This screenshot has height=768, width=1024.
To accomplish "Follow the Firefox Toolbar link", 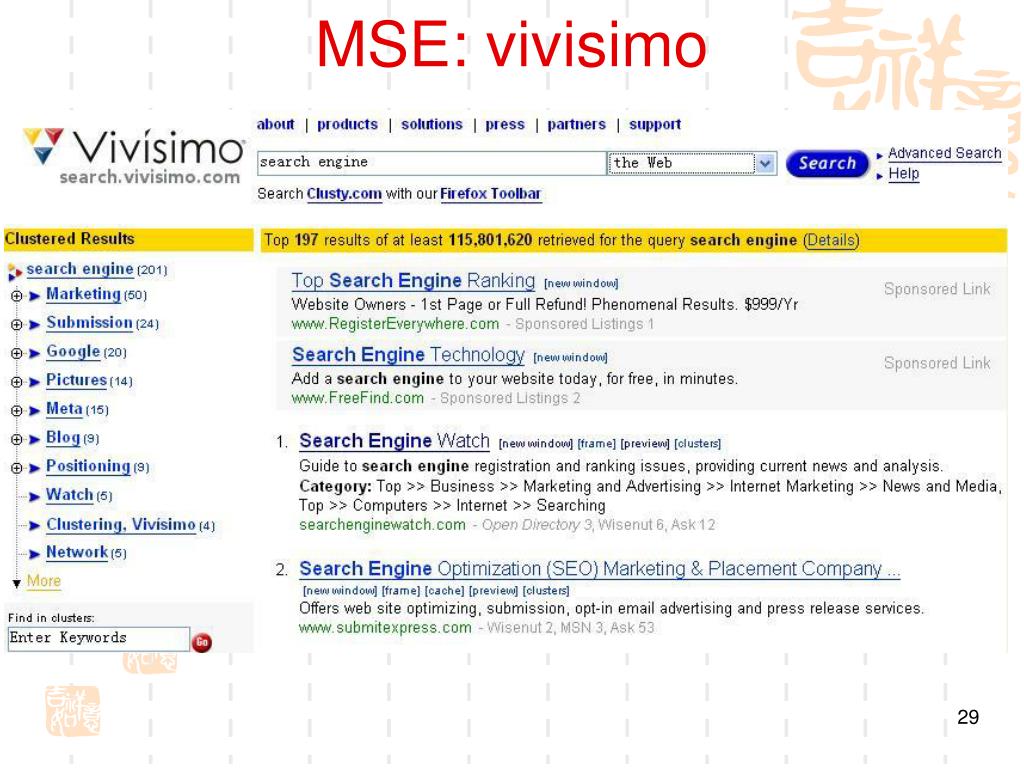I will [490, 194].
